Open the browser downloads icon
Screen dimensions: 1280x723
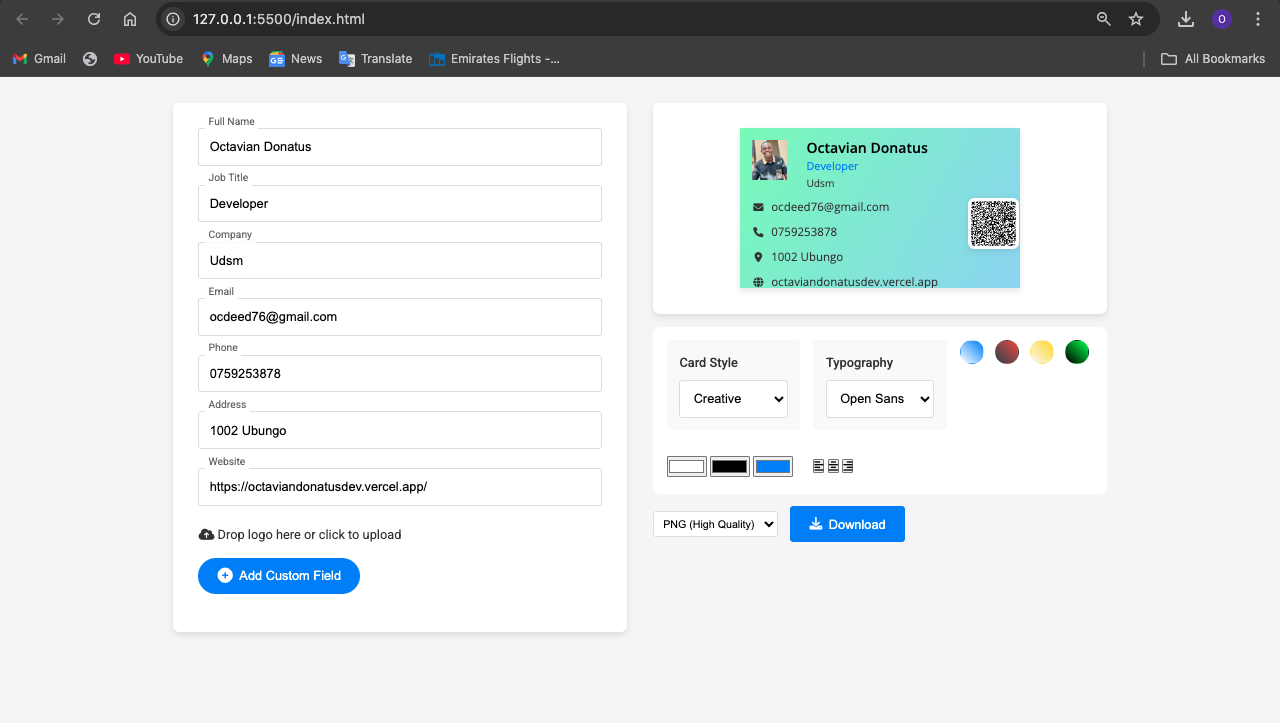(x=1186, y=19)
